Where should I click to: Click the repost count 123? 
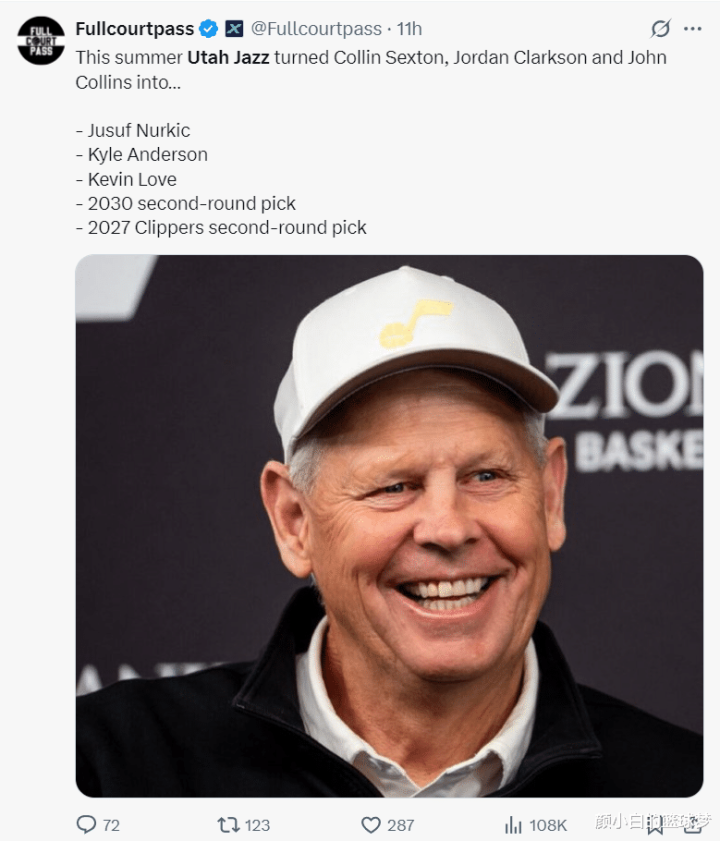pos(257,825)
